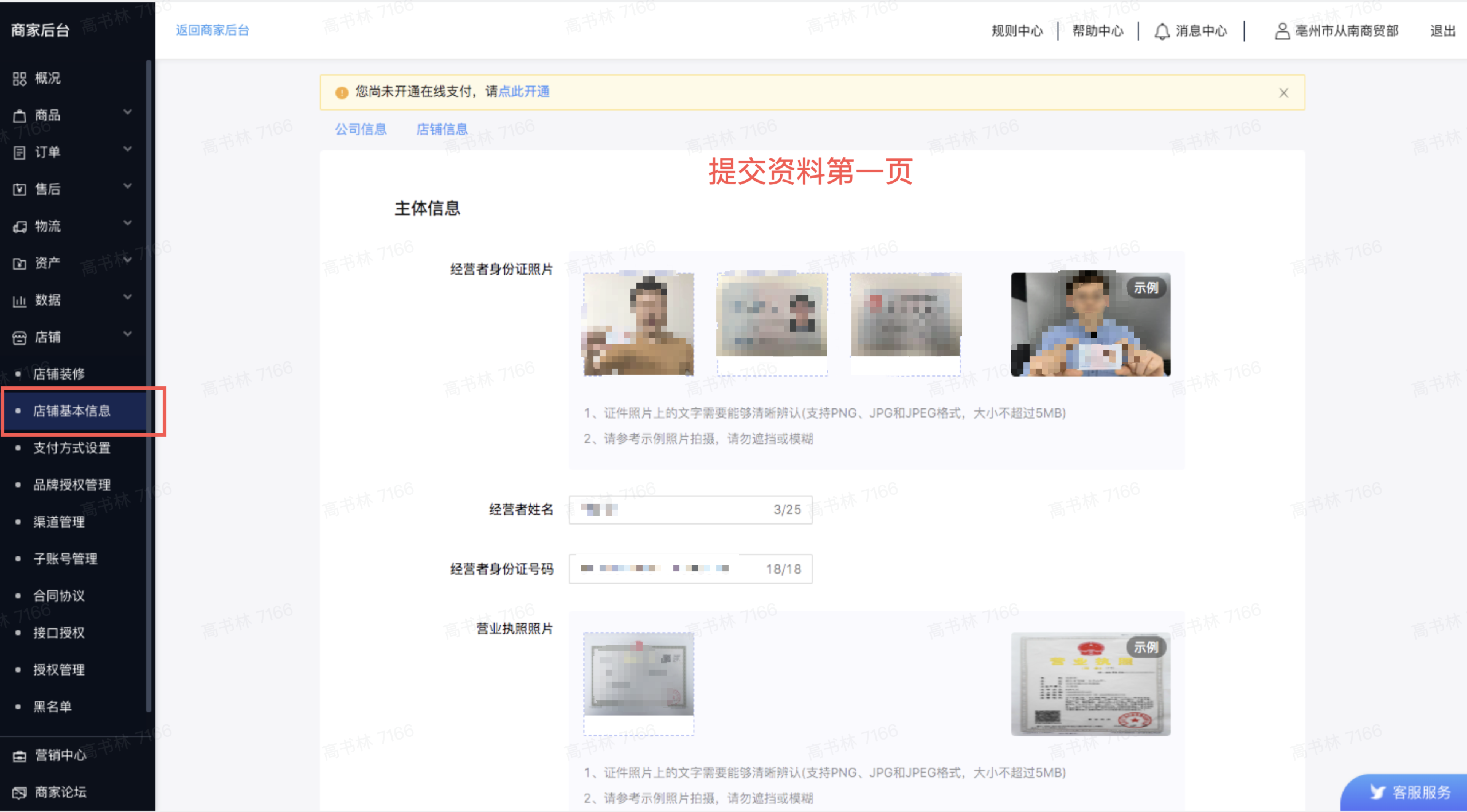Open 授权管理 in the sidebar
The width and height of the screenshot is (1467, 812).
[59, 670]
